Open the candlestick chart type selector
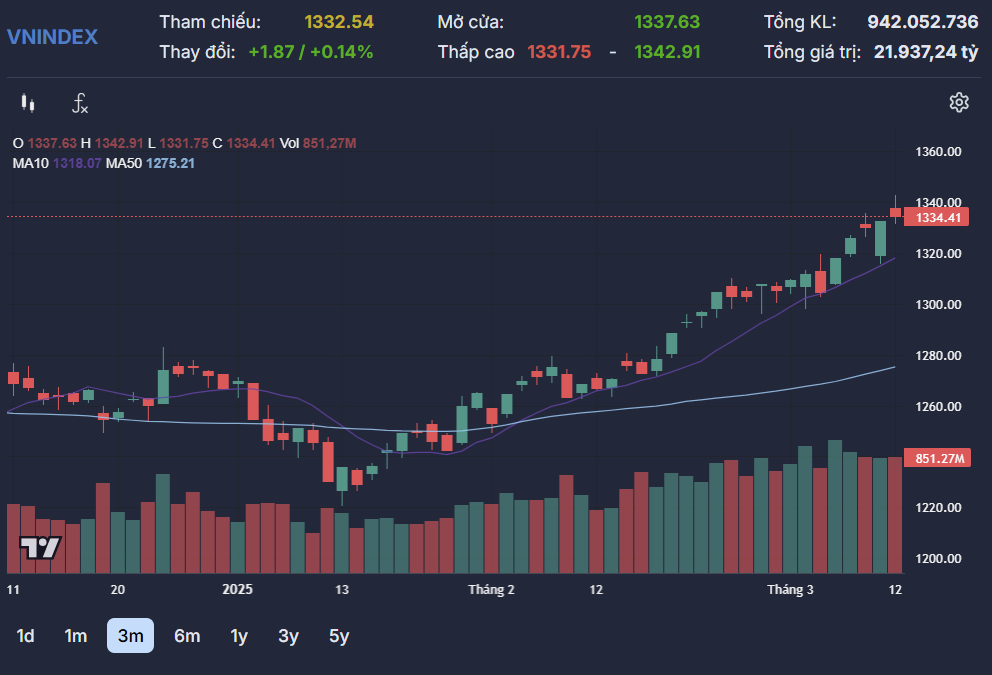The width and height of the screenshot is (992, 675). point(28,102)
